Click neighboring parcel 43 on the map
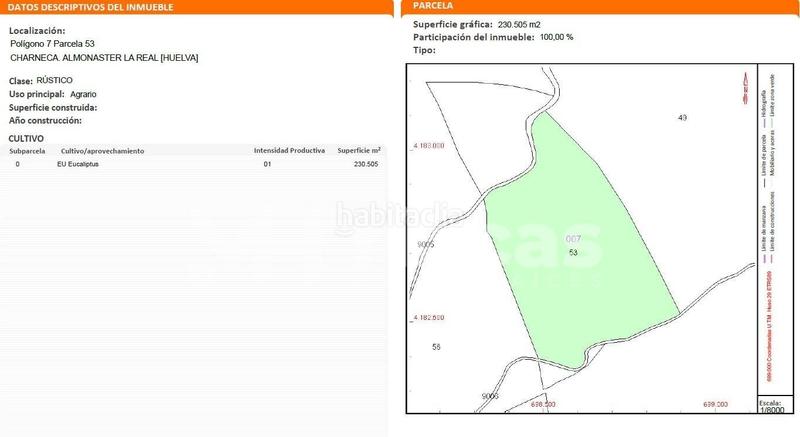 pyautogui.click(x=682, y=118)
